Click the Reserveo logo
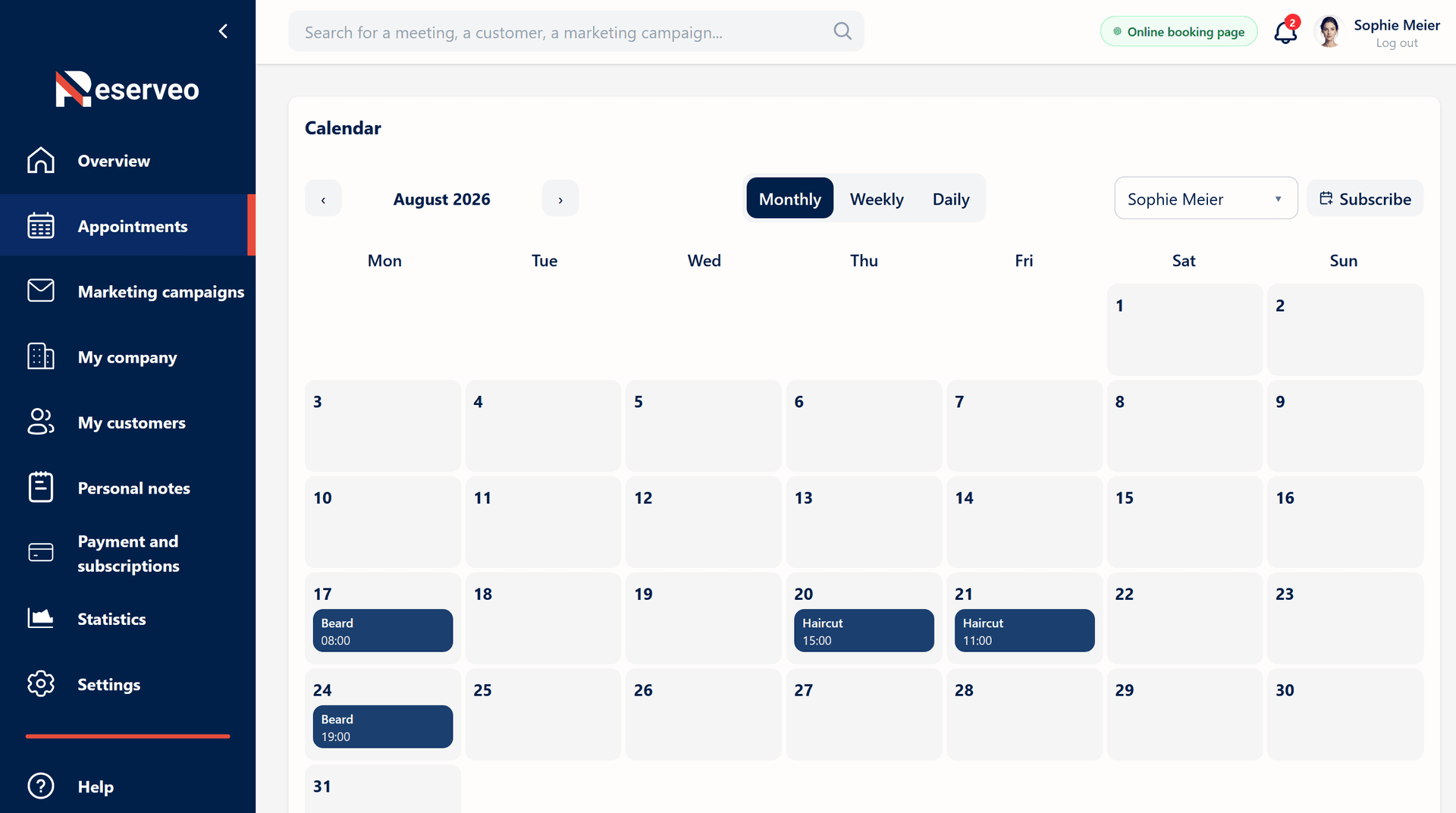Screen dimensions: 1456x813 pyautogui.click(x=127, y=89)
